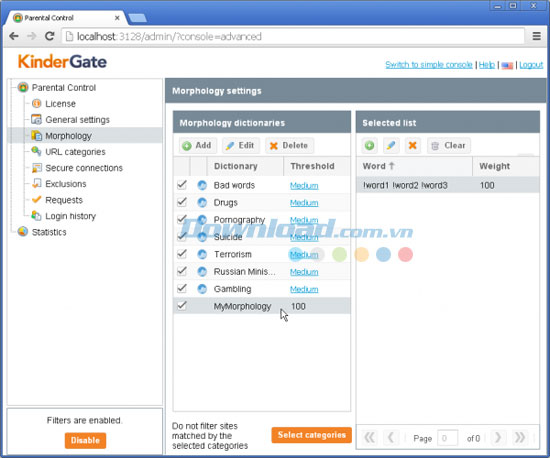Click the Bad words dictionary globe icon

point(202,185)
